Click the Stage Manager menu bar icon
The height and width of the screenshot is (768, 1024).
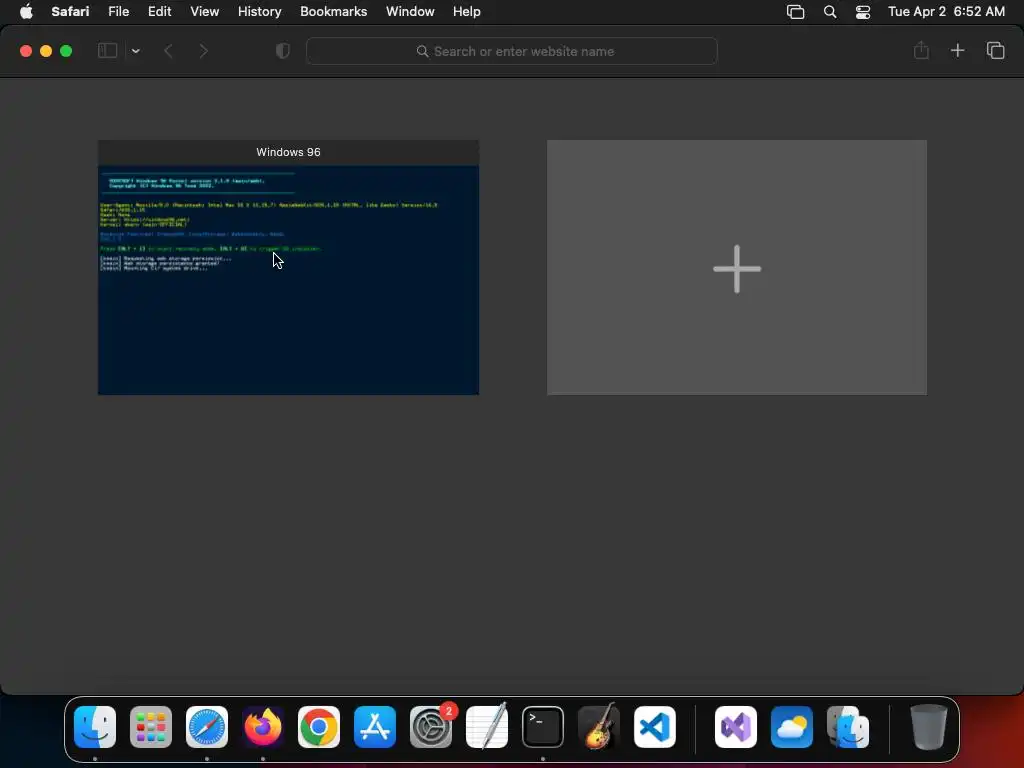(x=795, y=12)
